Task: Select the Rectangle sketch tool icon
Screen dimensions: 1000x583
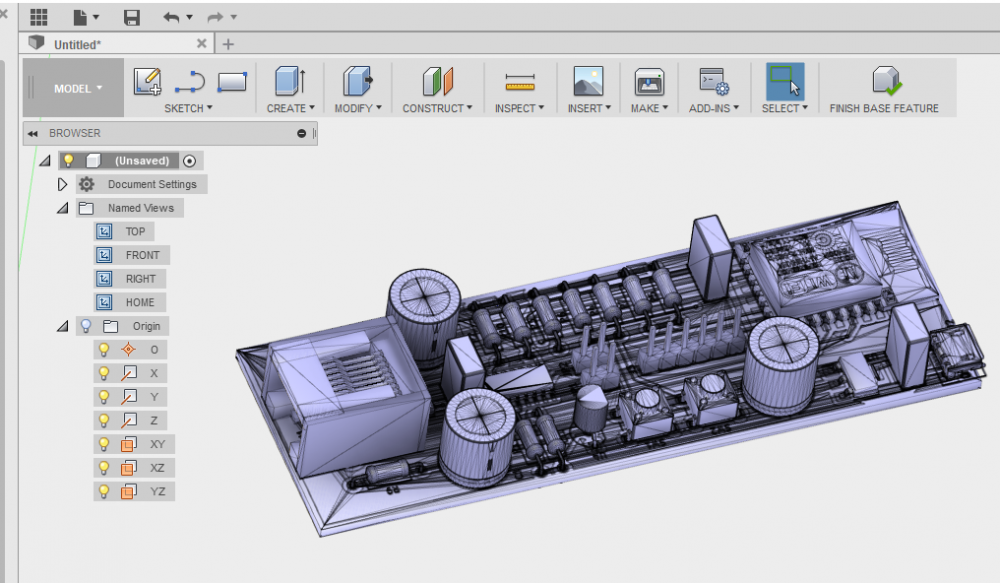Action: pos(232,82)
